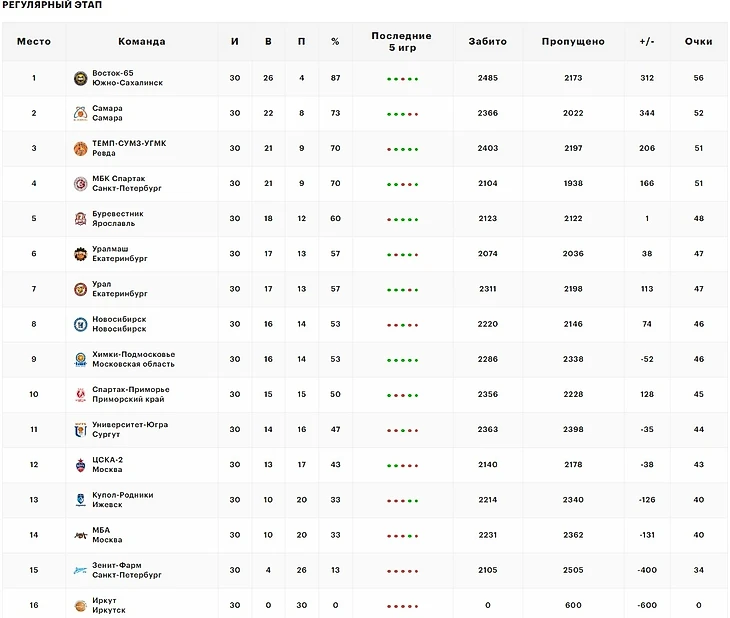This screenshot has height=618, width=730.
Task: Open the Купол-Родники Ижевск team link
Action: (123, 500)
